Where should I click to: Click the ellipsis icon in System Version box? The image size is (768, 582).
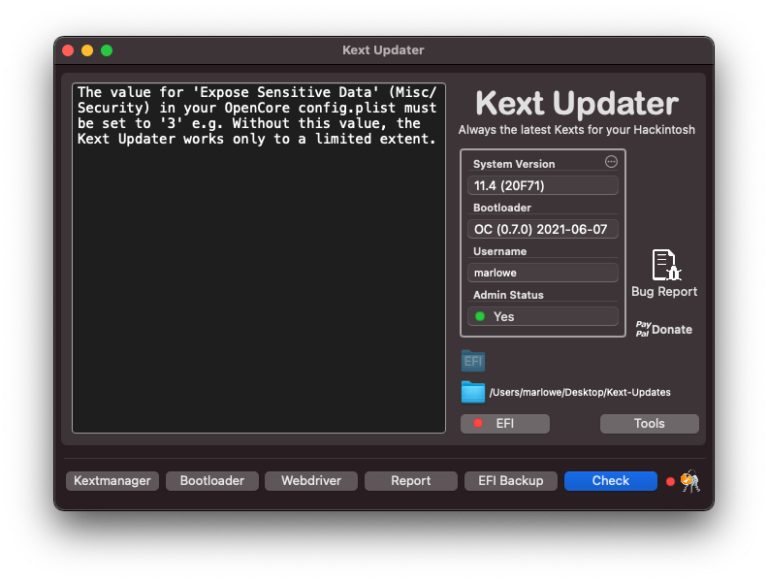pos(611,162)
